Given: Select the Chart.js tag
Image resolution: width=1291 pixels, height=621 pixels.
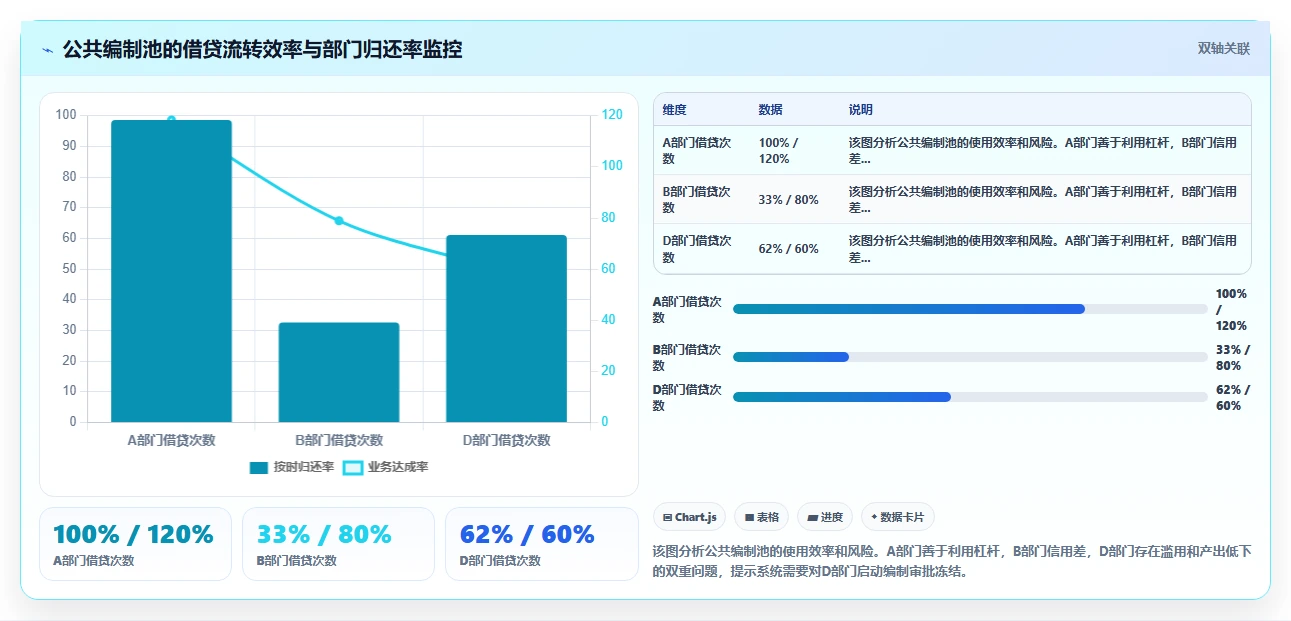Looking at the screenshot, I should (x=689, y=517).
